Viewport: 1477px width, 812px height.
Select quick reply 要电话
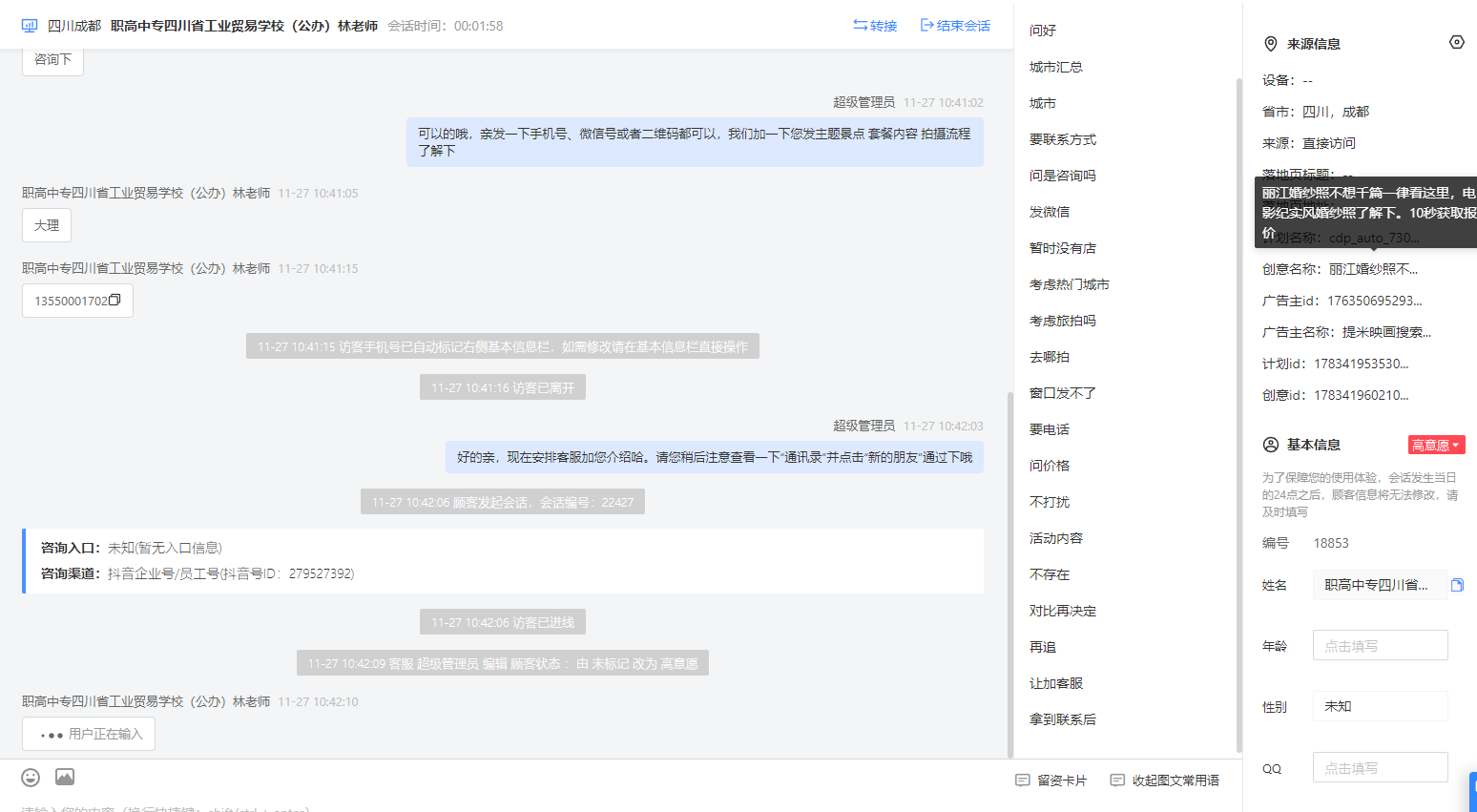[1050, 429]
